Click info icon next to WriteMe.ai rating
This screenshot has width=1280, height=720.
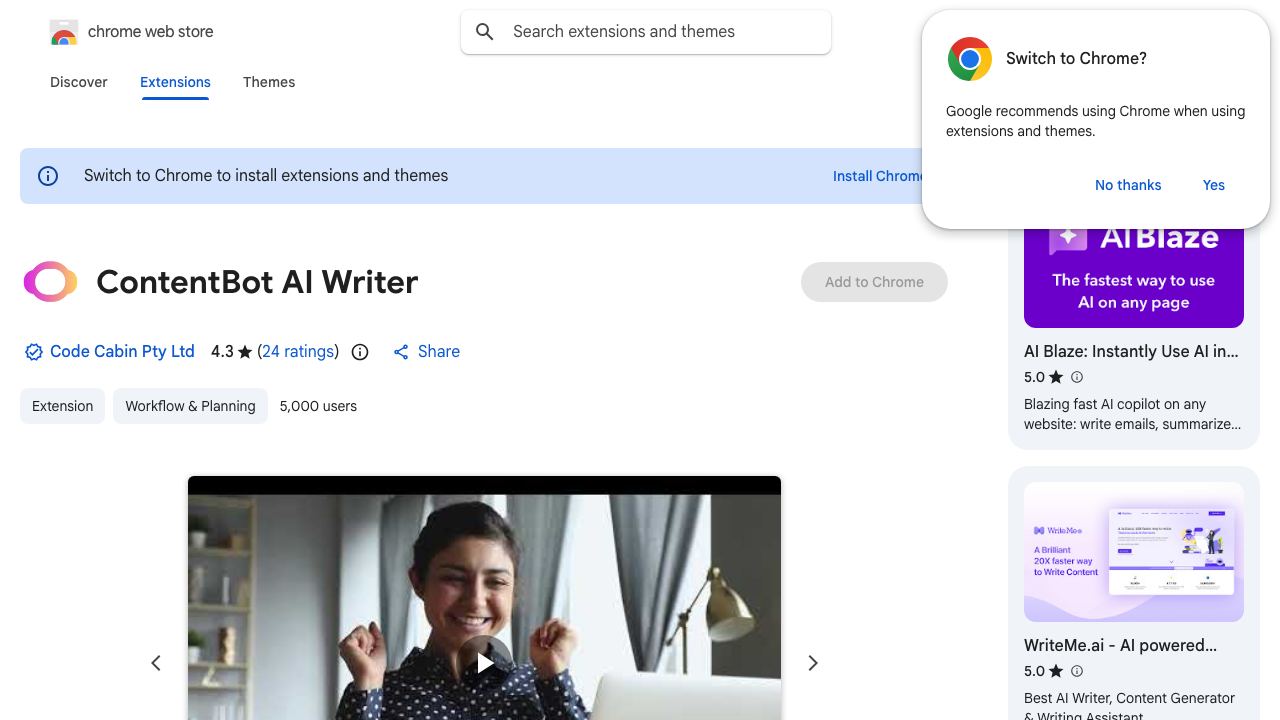pos(1077,671)
